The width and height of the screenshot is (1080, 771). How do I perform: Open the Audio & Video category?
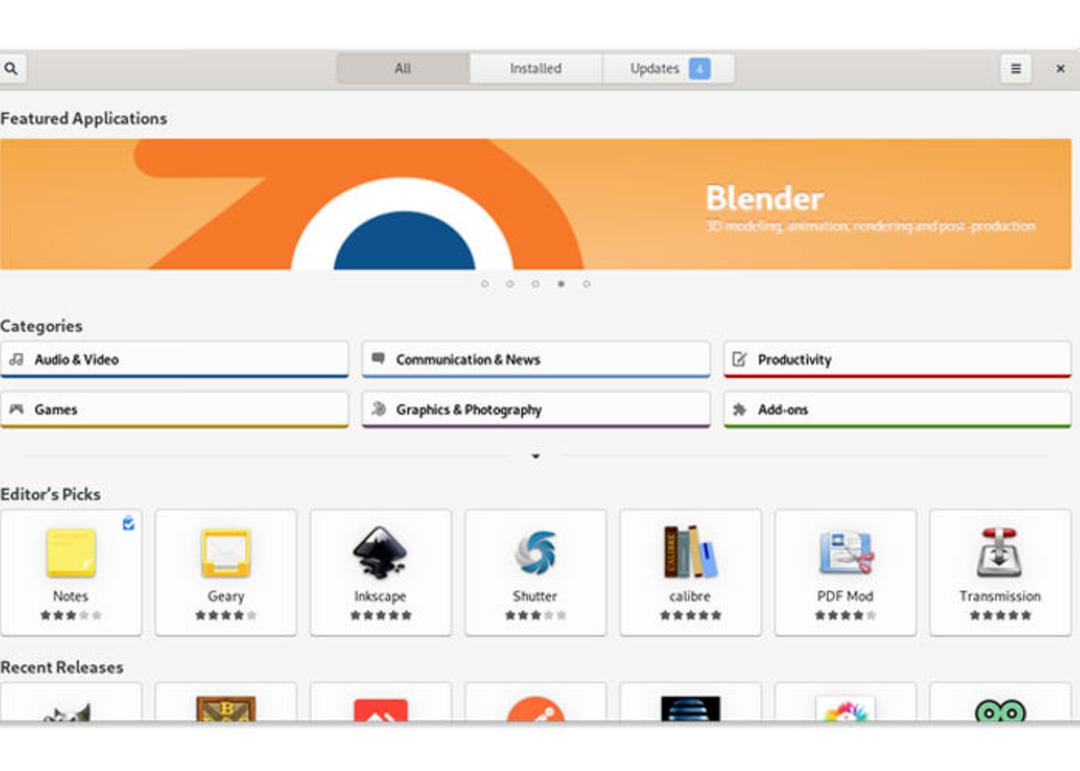pos(174,360)
